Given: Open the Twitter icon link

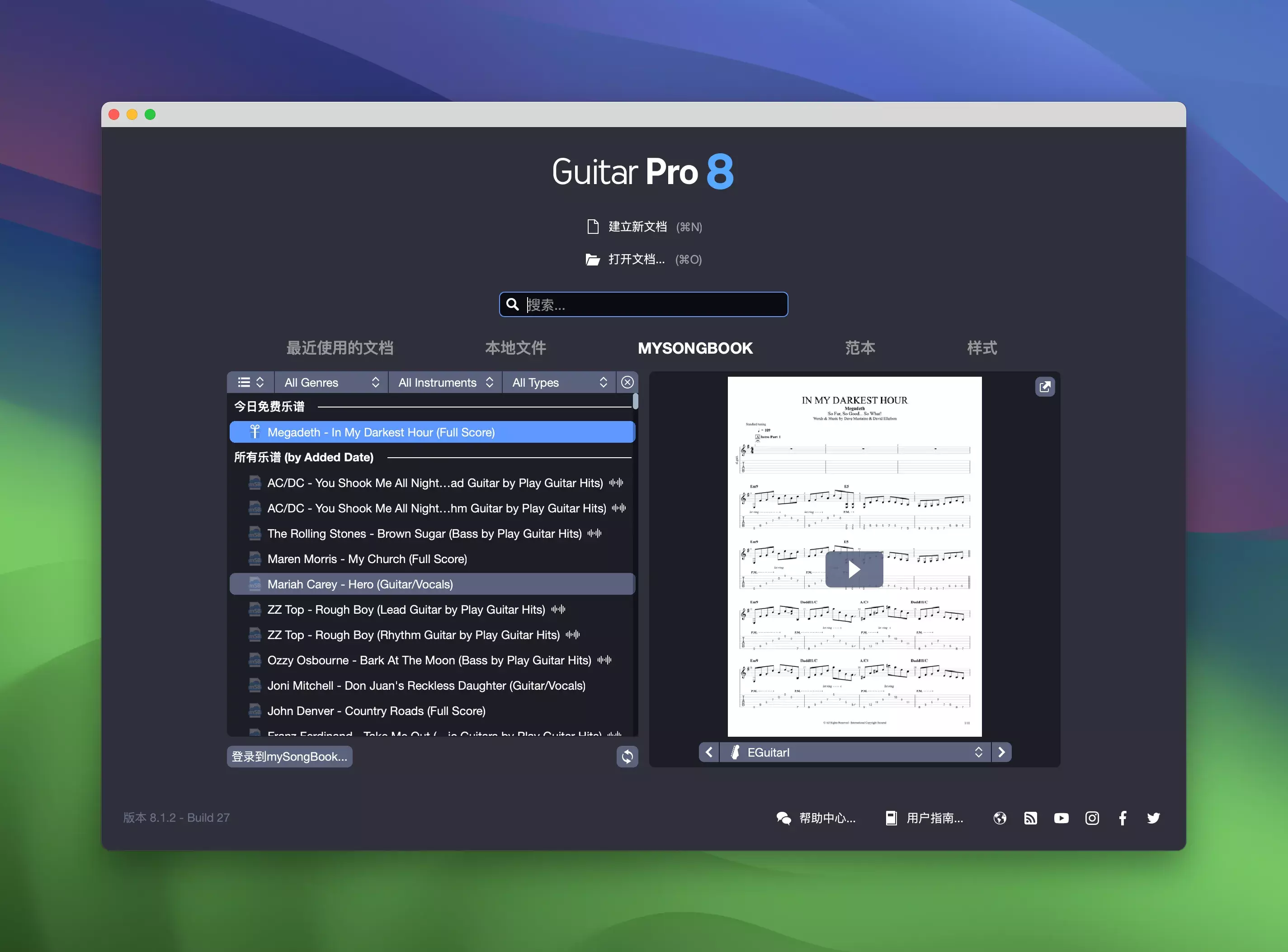Looking at the screenshot, I should [1153, 818].
